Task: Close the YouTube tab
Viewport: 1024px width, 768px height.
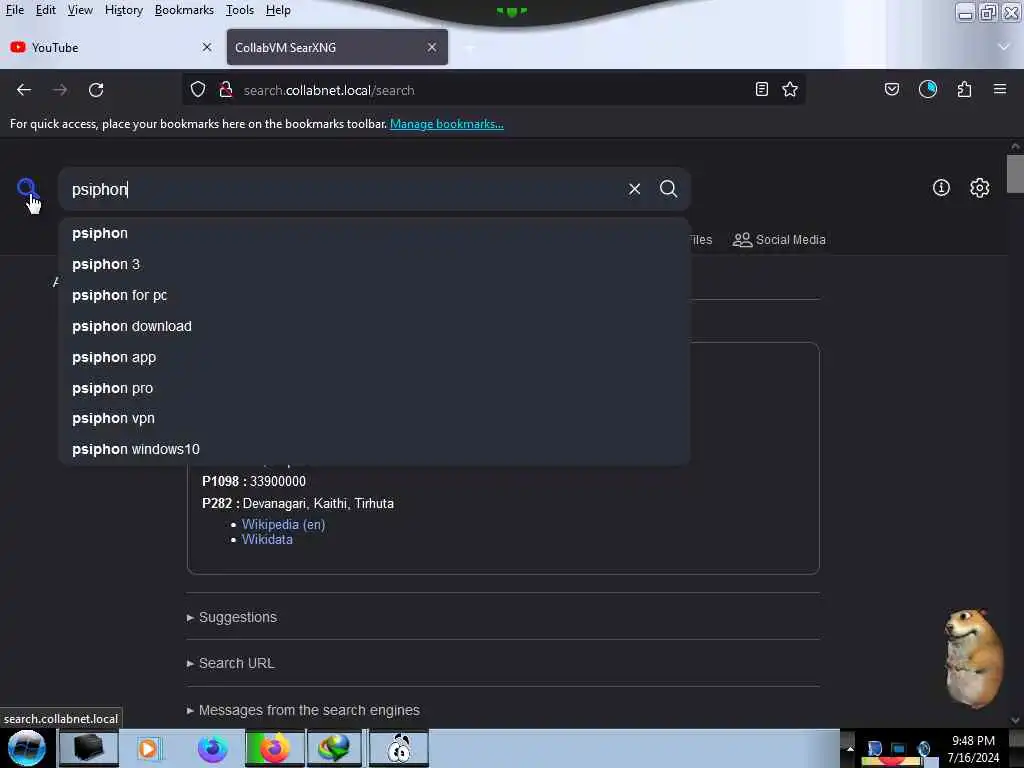Action: 207,47
